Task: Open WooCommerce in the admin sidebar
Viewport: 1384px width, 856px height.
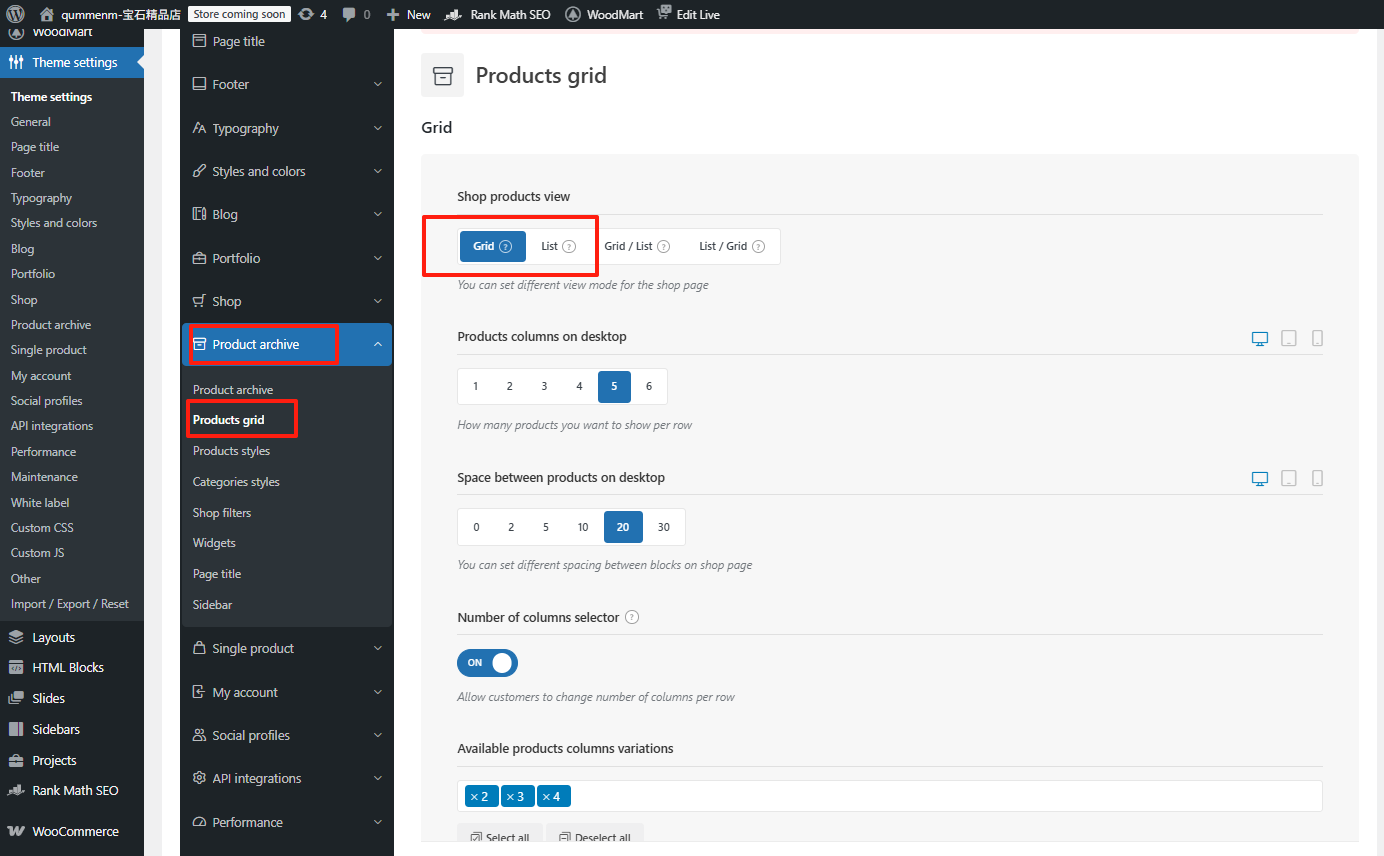Action: tap(75, 831)
